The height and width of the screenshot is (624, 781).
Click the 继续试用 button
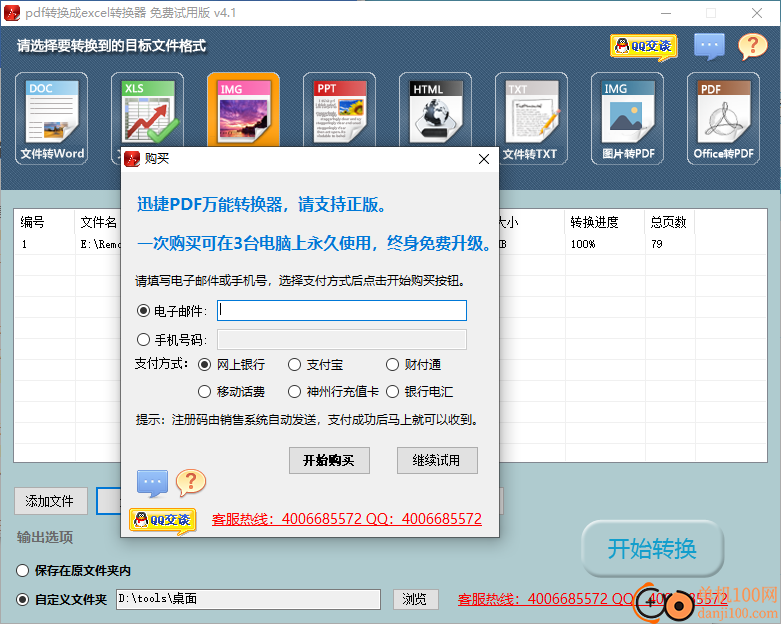(437, 460)
